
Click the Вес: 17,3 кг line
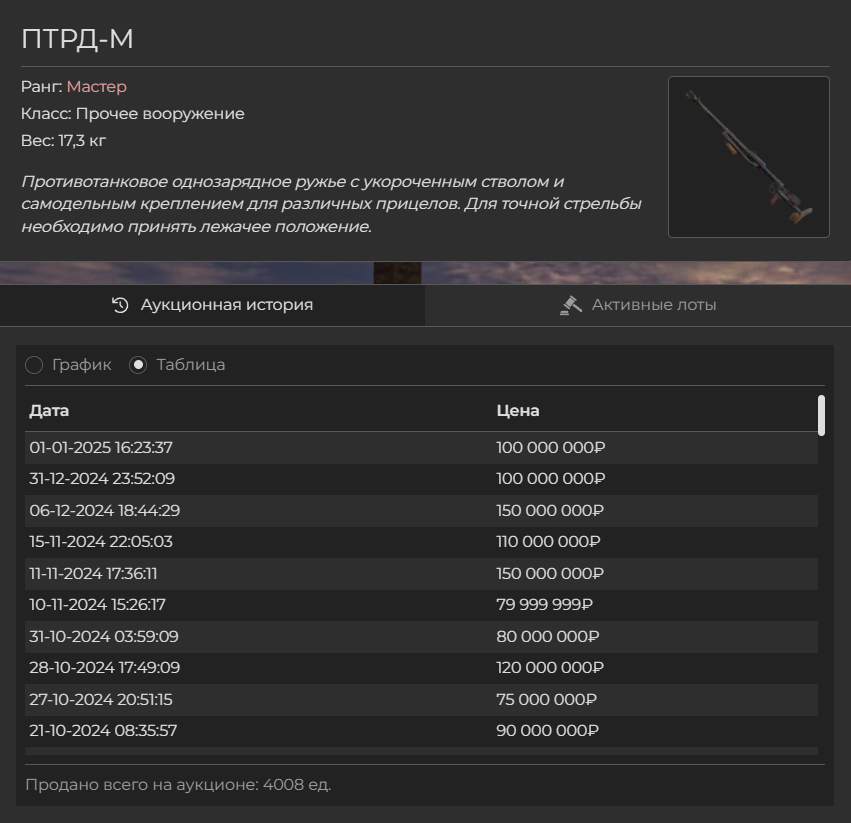[x=63, y=141]
